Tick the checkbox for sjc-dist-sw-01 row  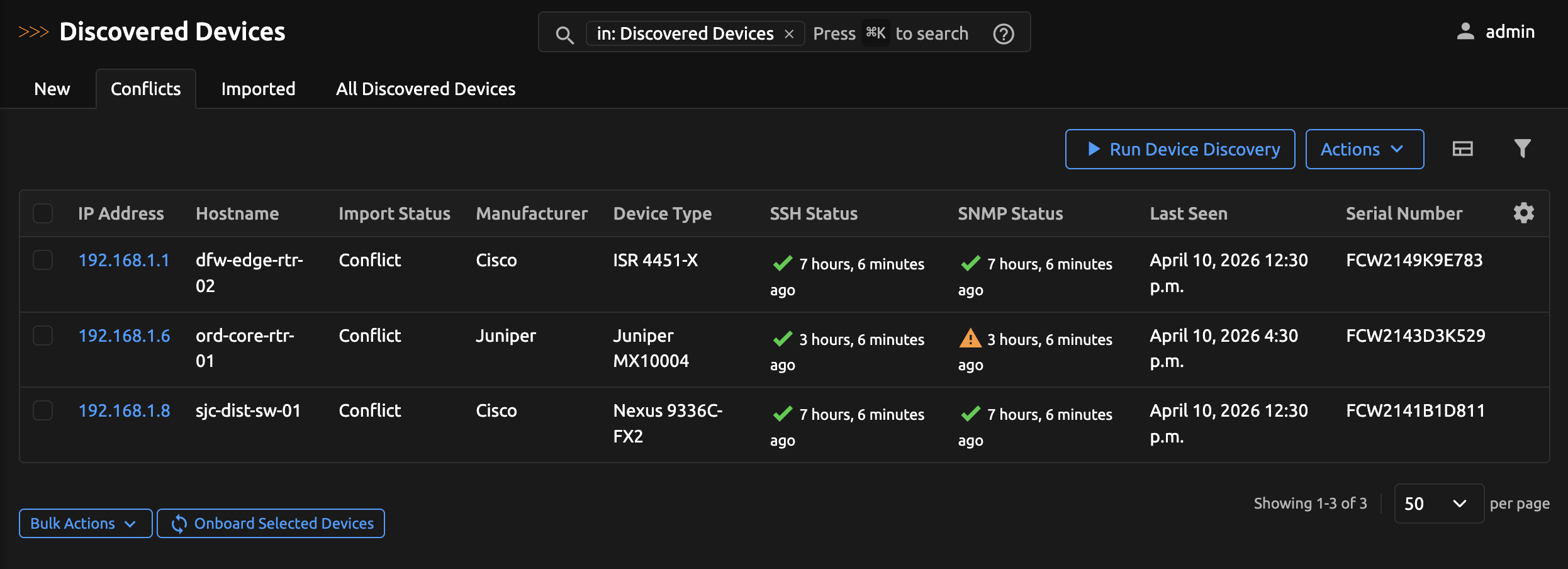coord(43,410)
